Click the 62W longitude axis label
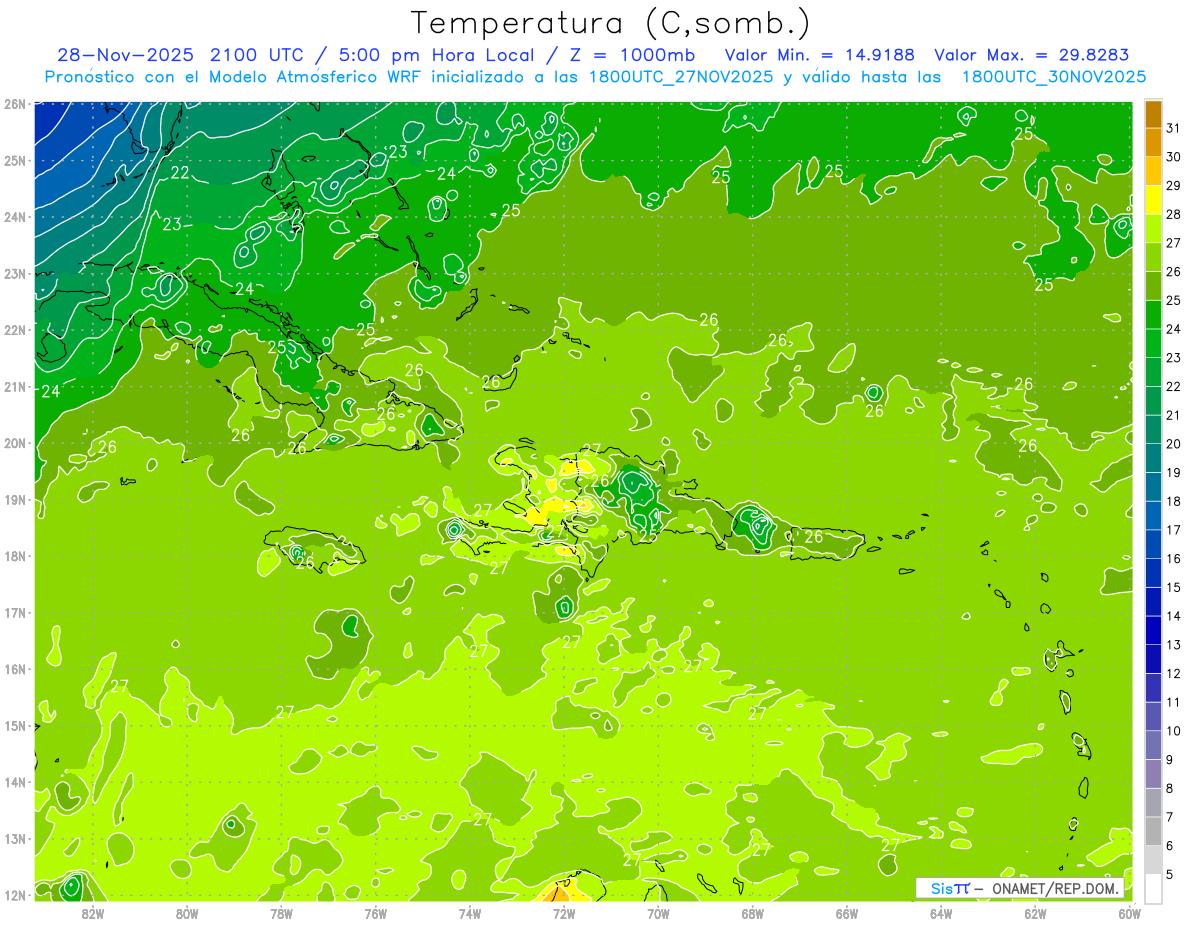This screenshot has width=1200, height=927. (x=1035, y=913)
